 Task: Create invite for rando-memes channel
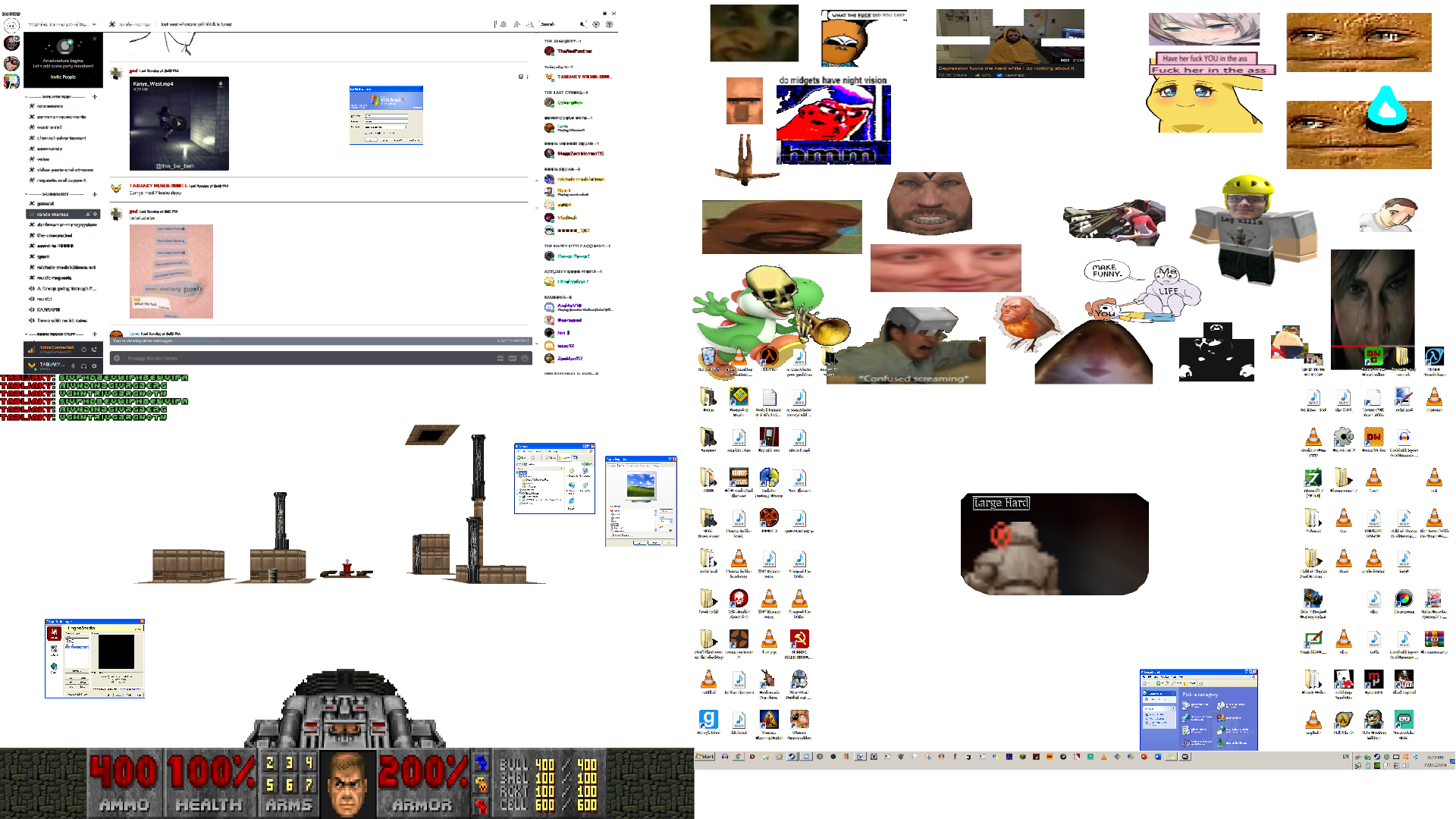pos(87,215)
